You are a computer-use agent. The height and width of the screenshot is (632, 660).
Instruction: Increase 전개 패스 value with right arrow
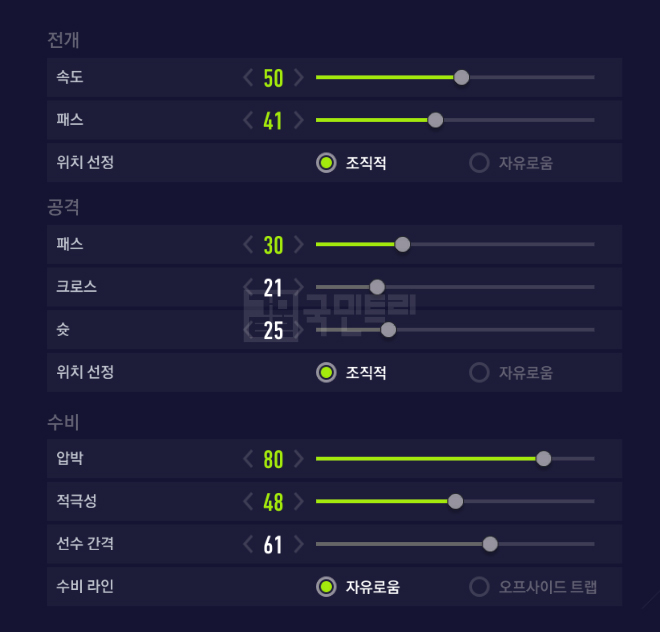tap(298, 121)
